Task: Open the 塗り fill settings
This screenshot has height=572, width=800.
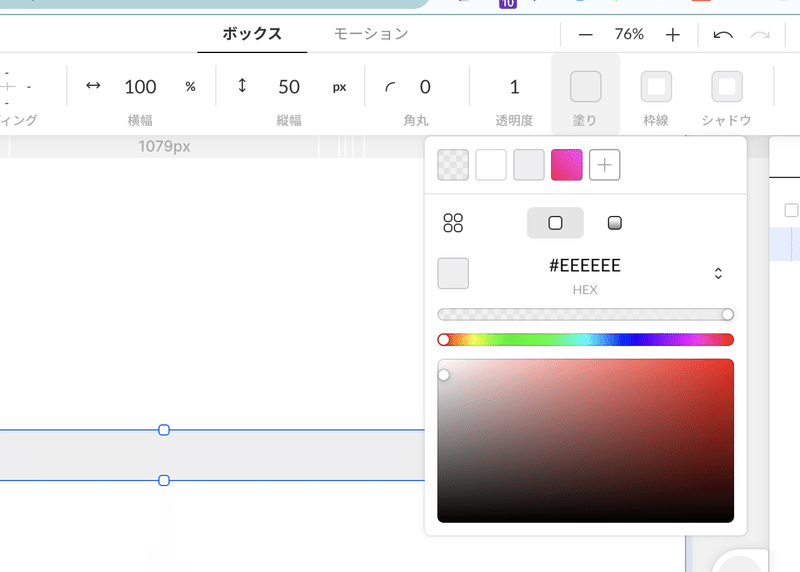Action: click(x=586, y=94)
